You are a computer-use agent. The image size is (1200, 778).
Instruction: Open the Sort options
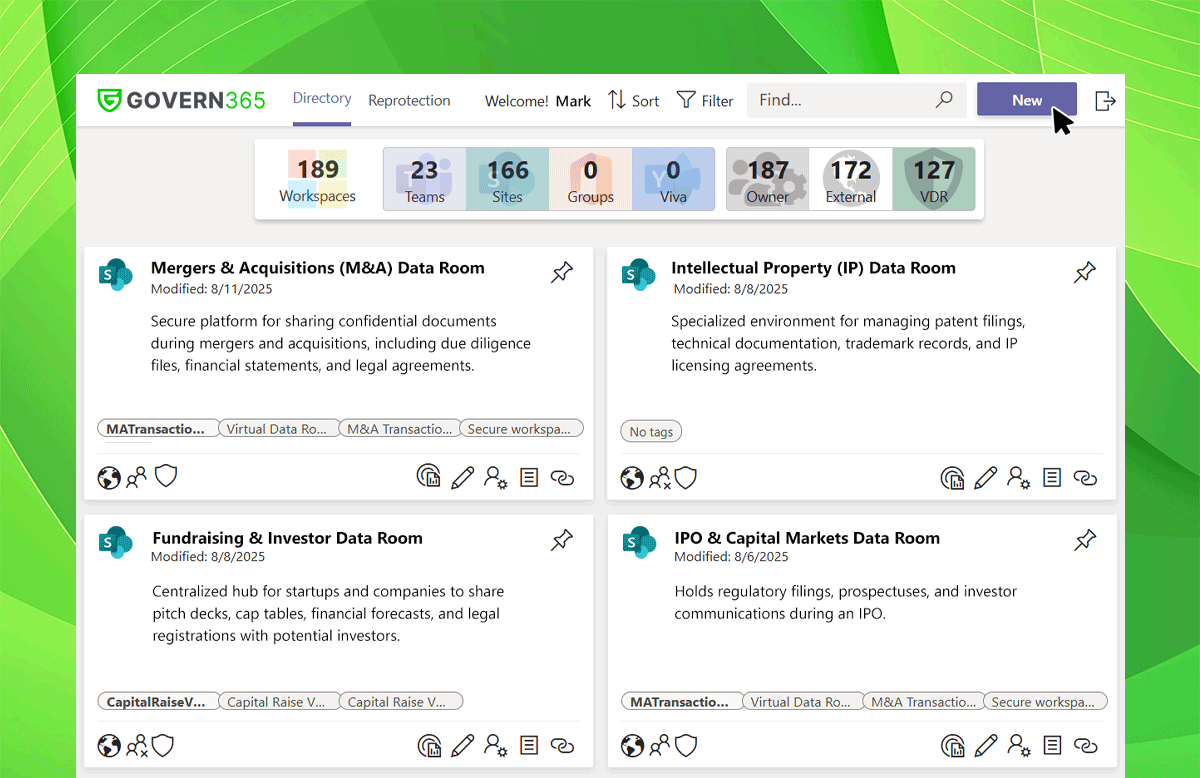tap(634, 100)
